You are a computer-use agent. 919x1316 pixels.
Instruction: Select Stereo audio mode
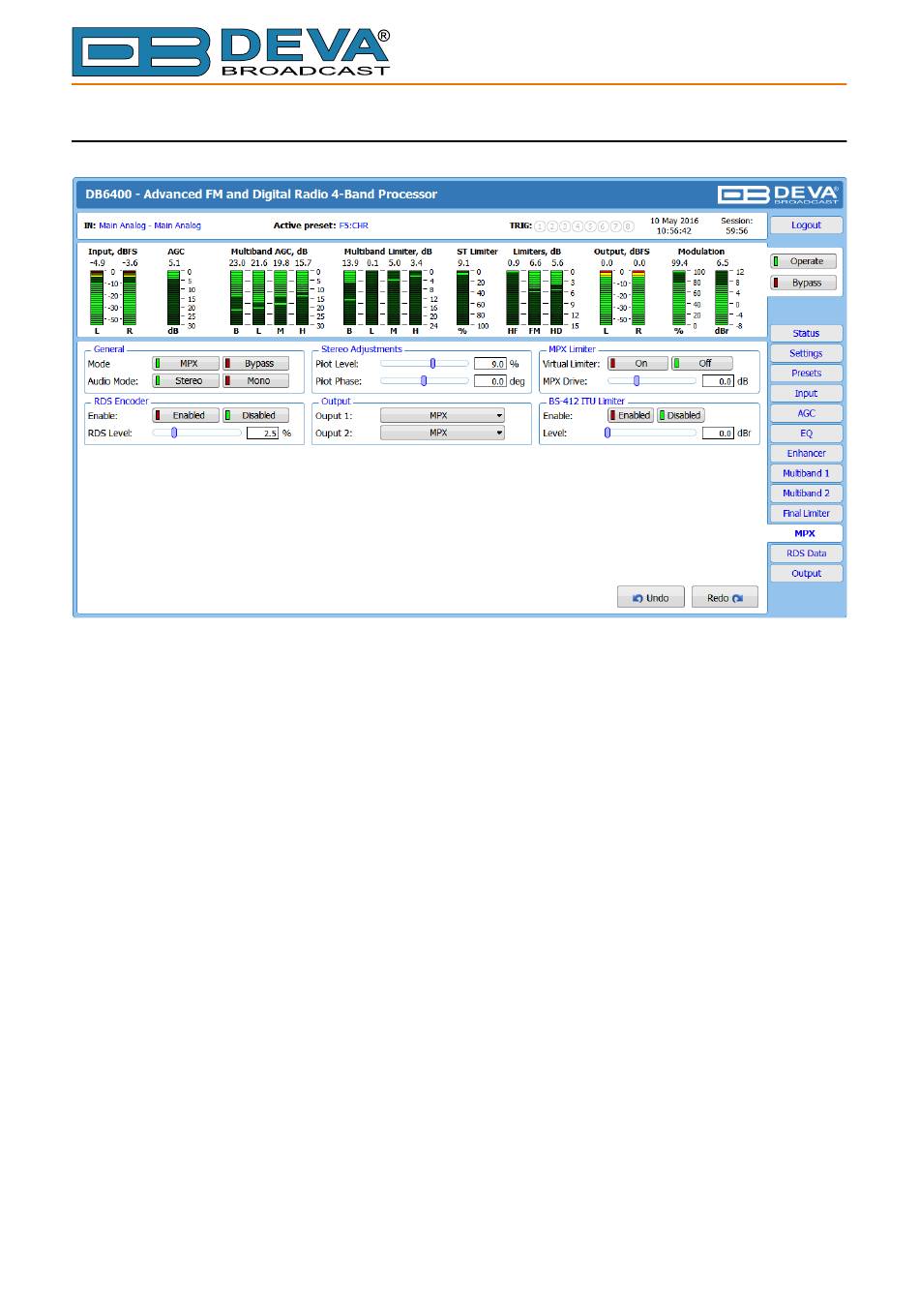[x=186, y=381]
